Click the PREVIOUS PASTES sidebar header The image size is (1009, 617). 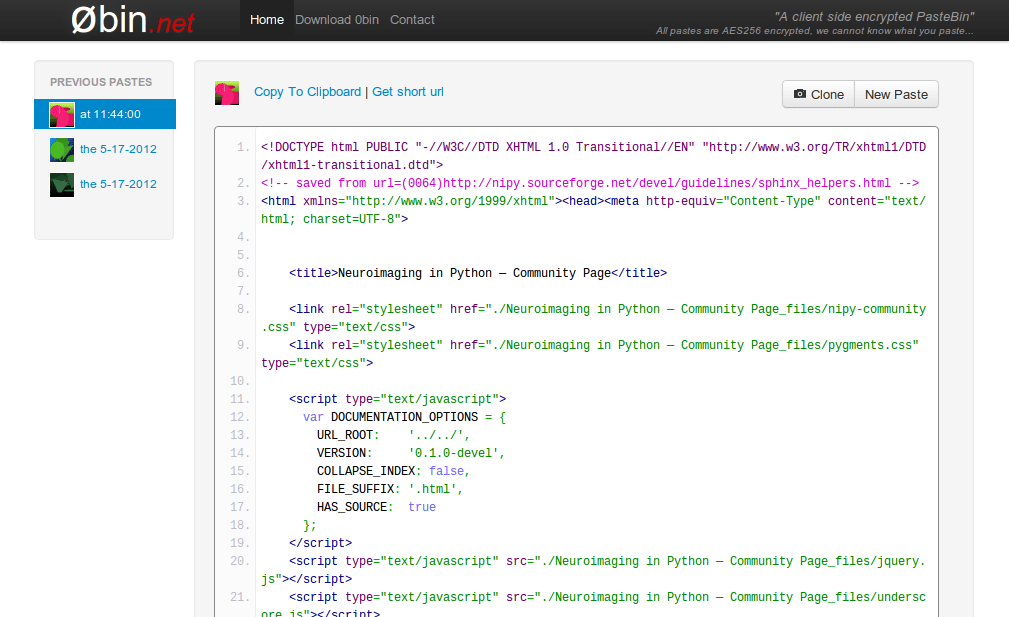[x=101, y=82]
